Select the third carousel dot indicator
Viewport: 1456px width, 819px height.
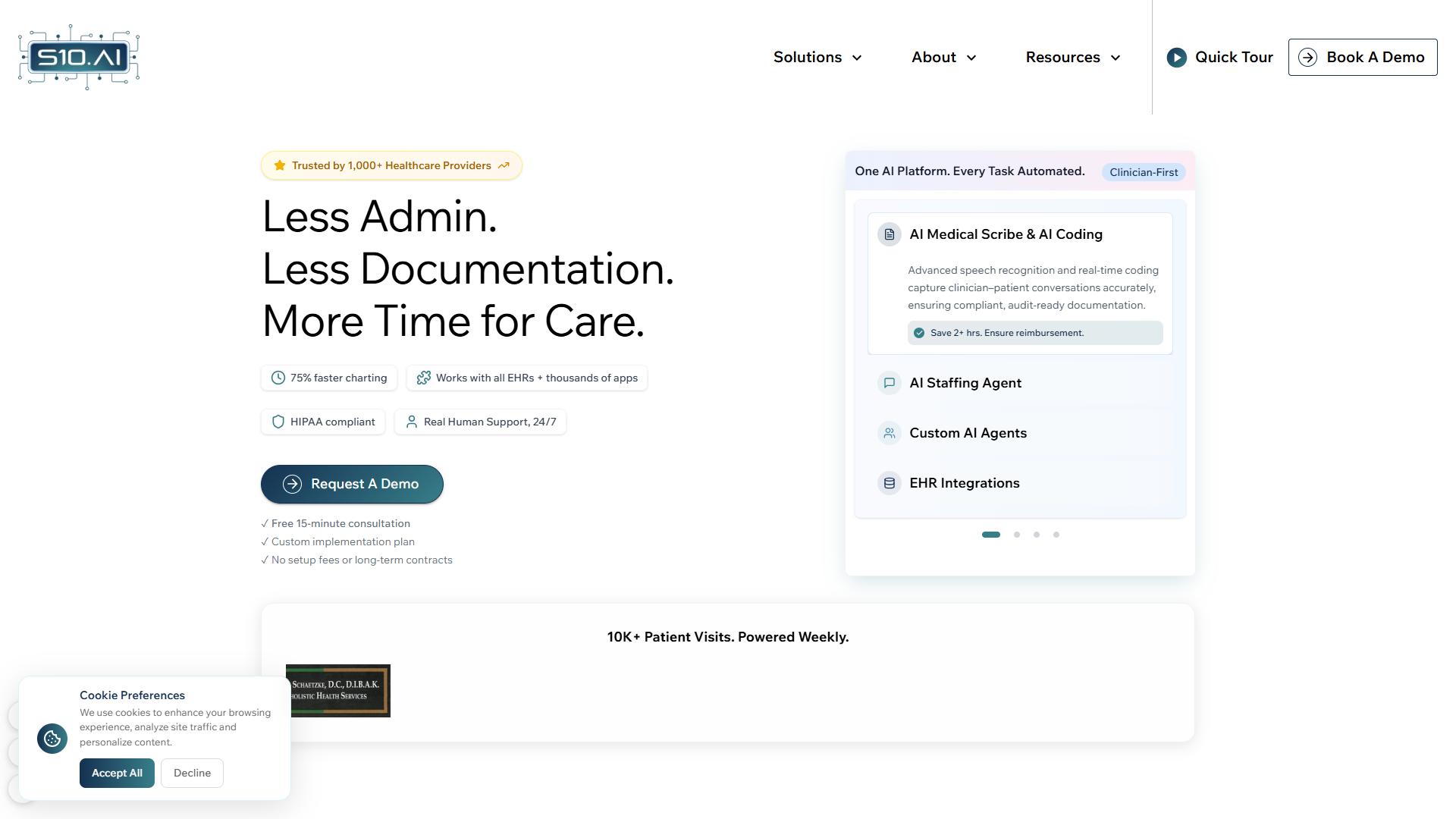pyautogui.click(x=1037, y=535)
